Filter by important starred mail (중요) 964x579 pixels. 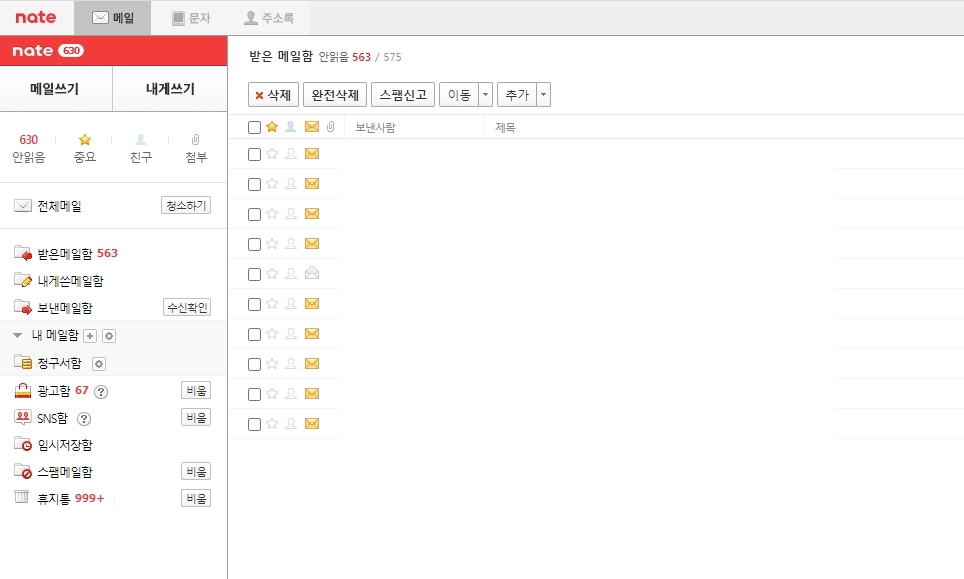(x=85, y=147)
